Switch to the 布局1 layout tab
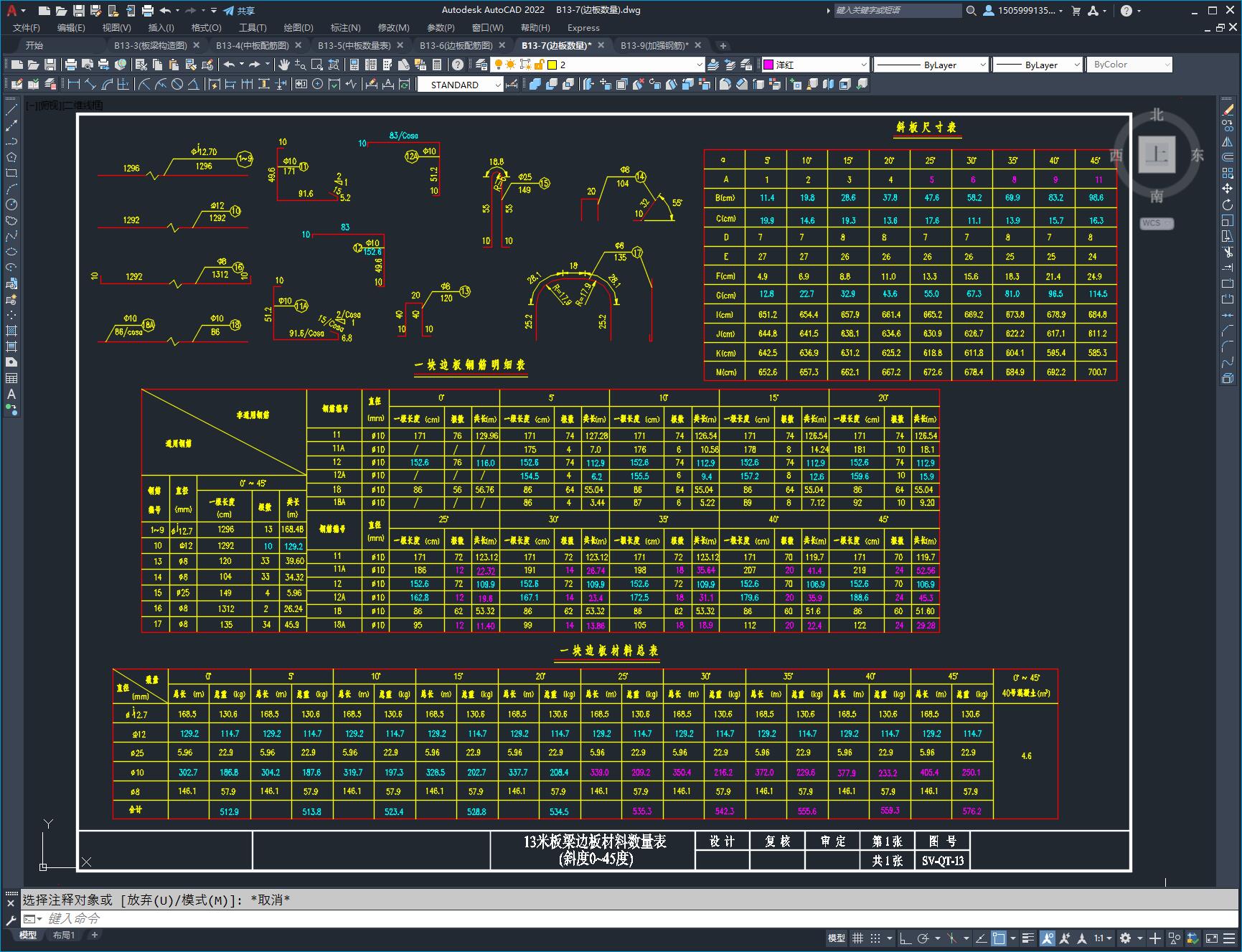 (x=64, y=935)
